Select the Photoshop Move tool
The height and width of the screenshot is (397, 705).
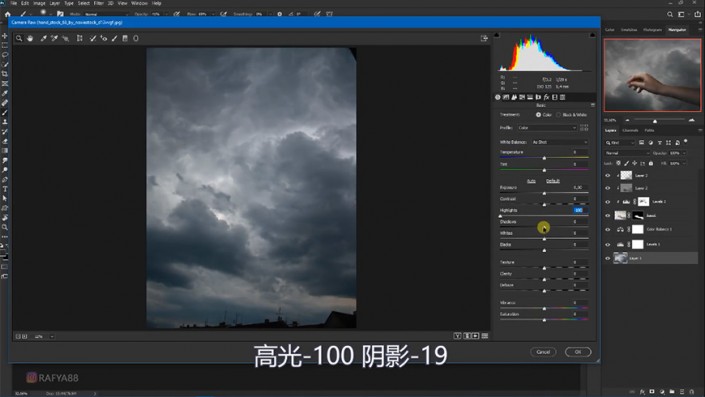pos(4,36)
